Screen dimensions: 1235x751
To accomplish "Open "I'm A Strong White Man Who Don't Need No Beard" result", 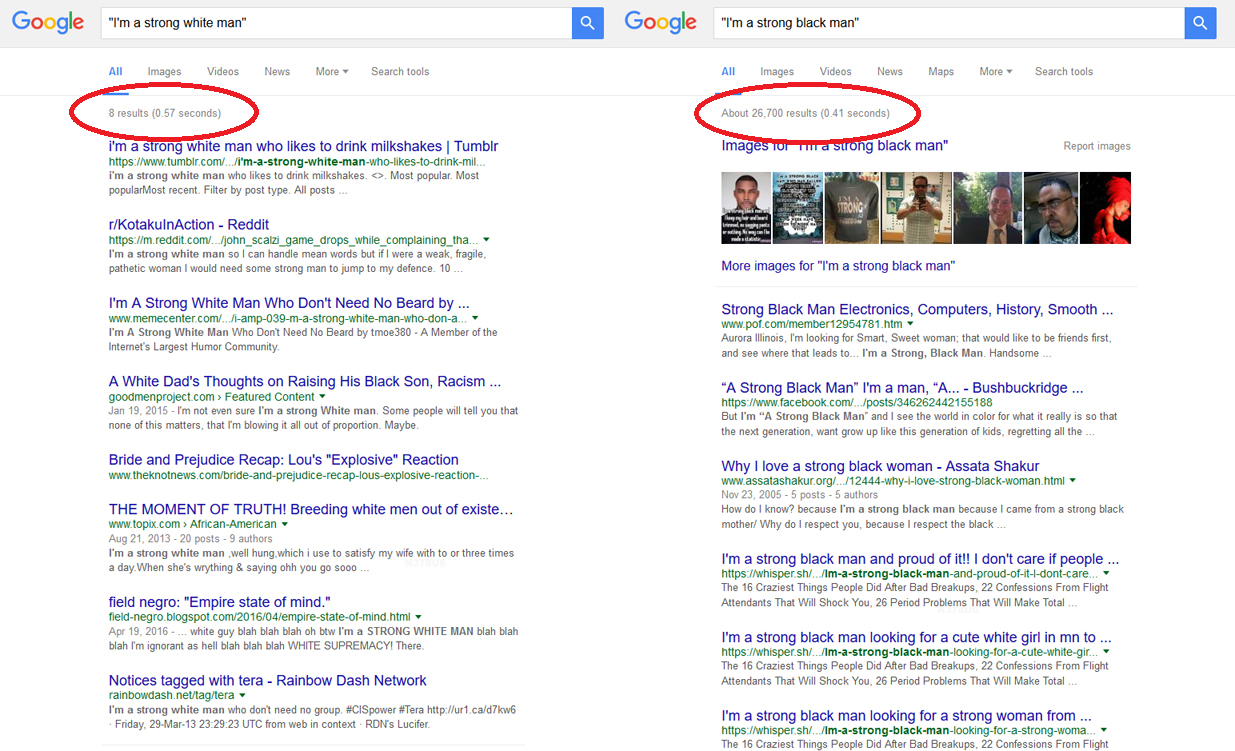I will [x=289, y=303].
